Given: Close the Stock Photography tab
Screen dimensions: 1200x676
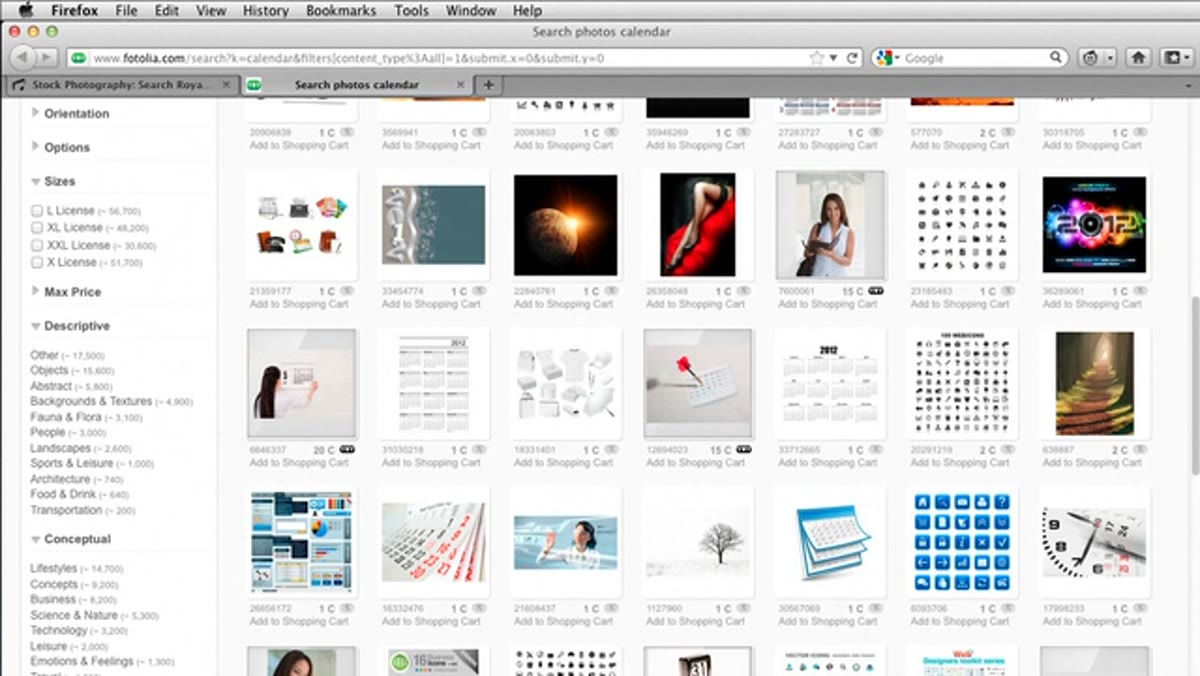Looking at the screenshot, I should 227,85.
